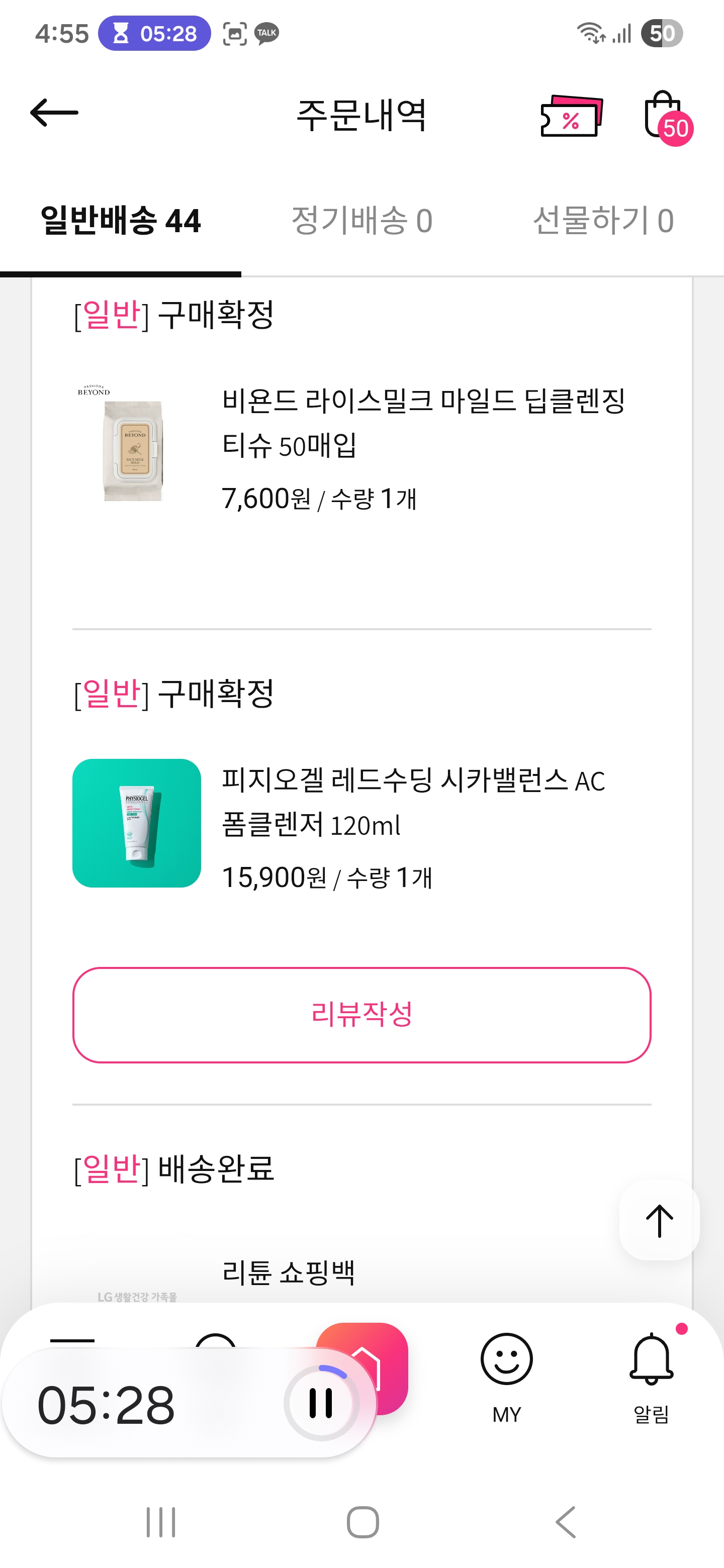Viewport: 724px width, 1568px height.
Task: Switch to the 일반배송 44 tab
Action: pos(121,220)
